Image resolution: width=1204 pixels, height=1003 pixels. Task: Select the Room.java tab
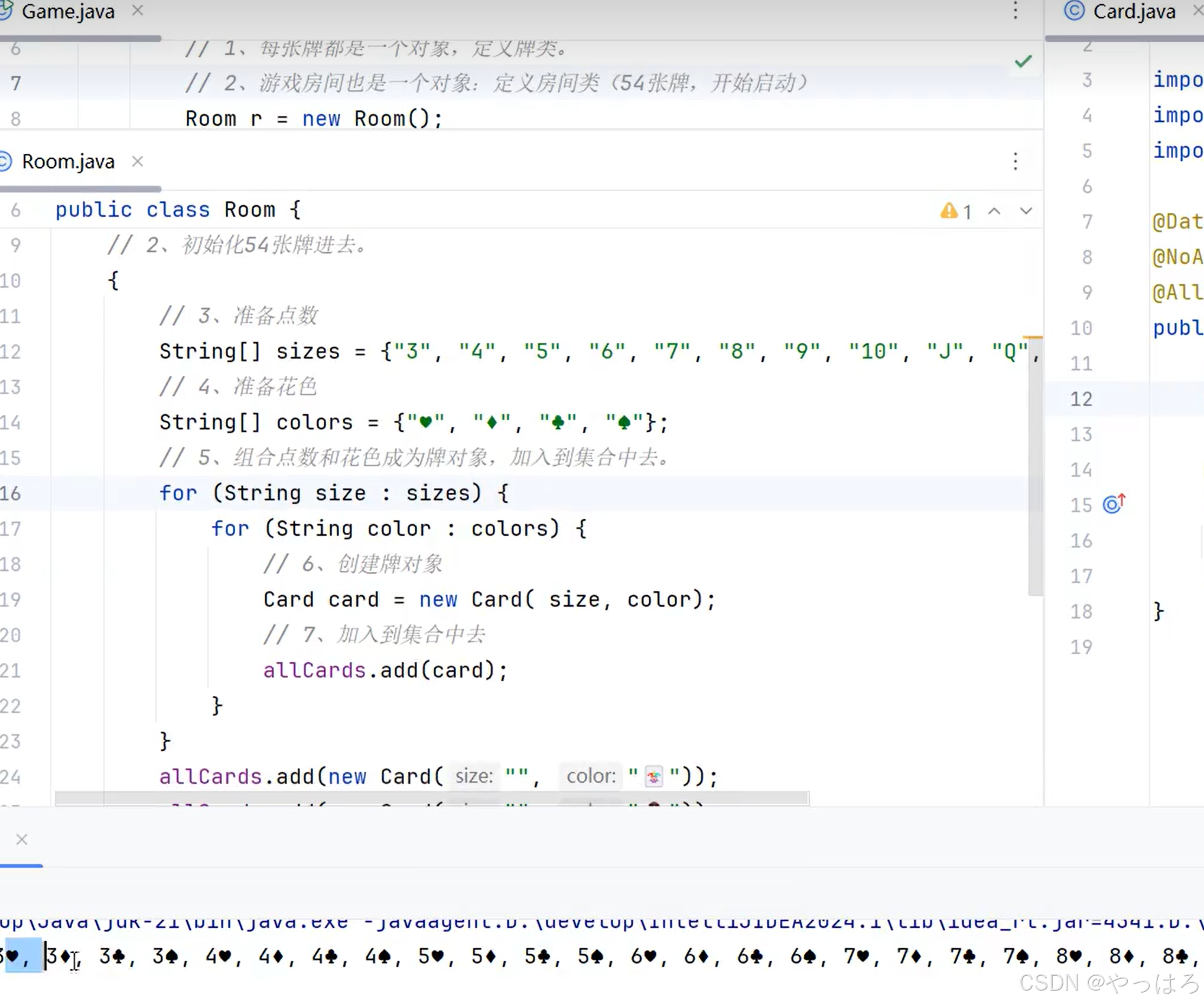pos(68,162)
